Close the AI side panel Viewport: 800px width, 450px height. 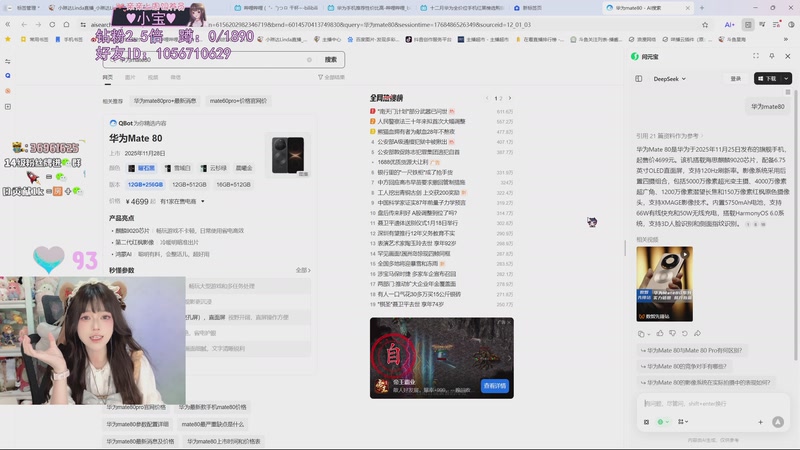[788, 56]
